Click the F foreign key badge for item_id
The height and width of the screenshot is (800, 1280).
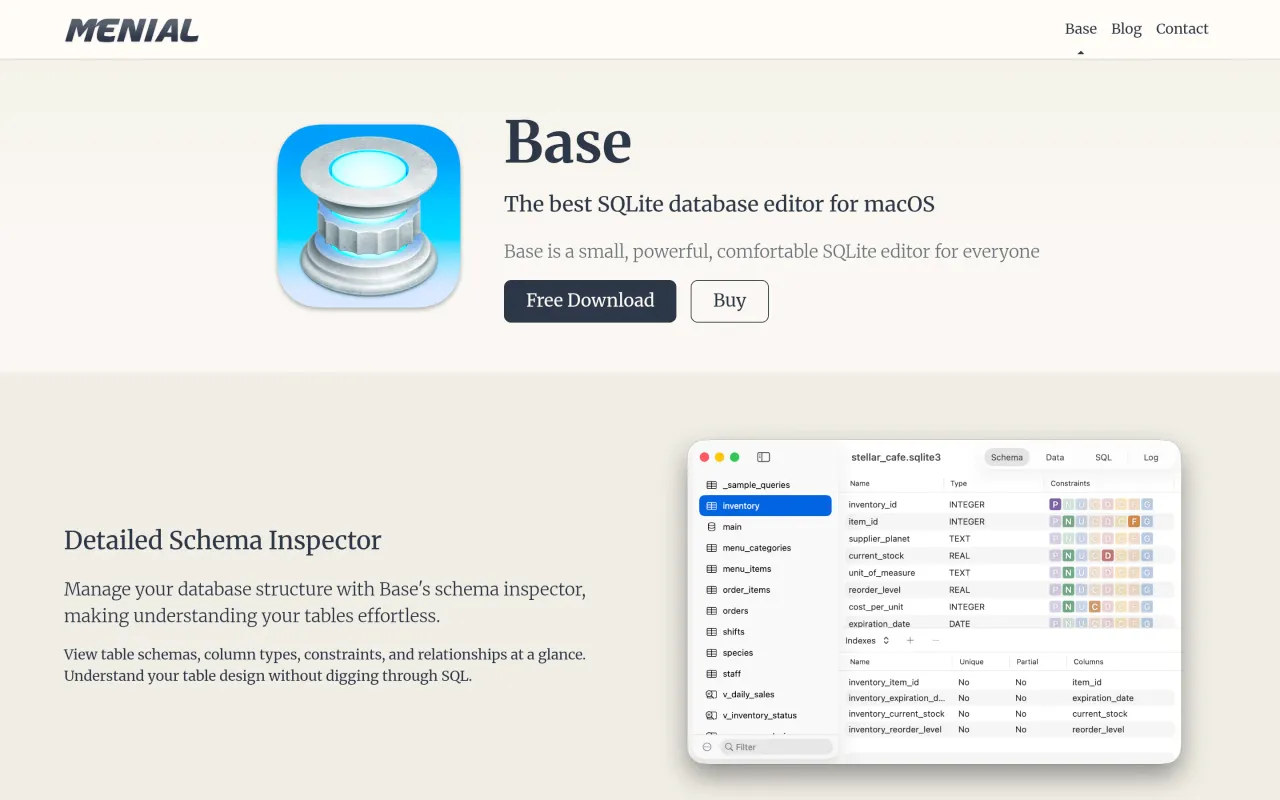click(1134, 522)
